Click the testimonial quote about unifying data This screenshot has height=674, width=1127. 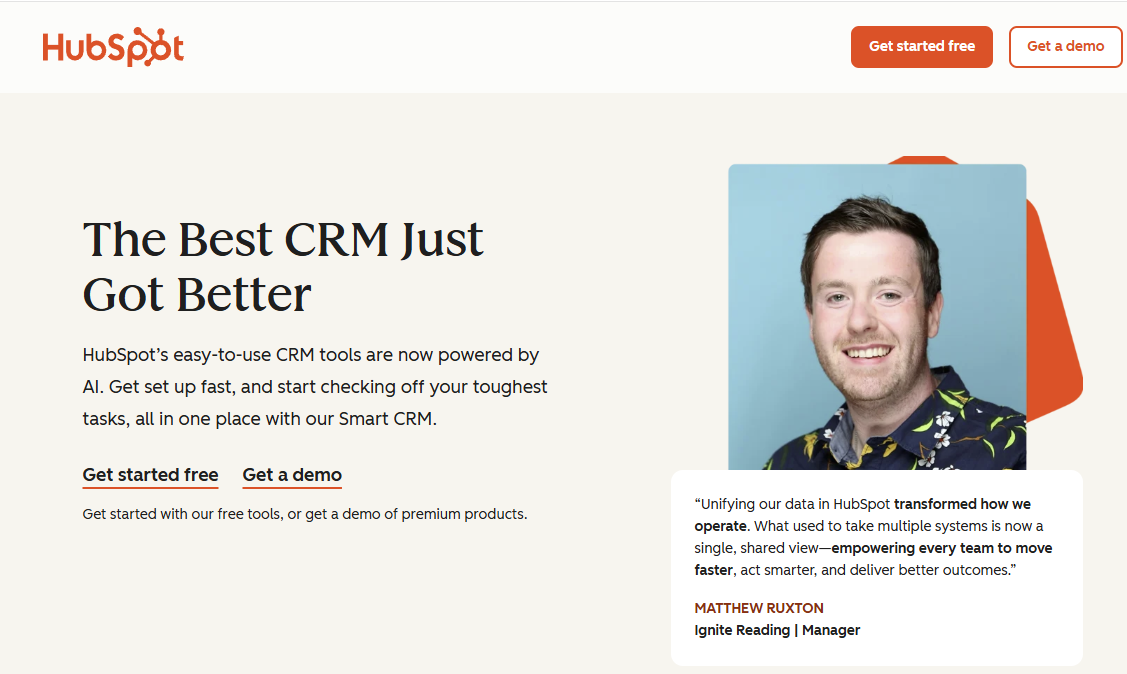[x=873, y=537]
